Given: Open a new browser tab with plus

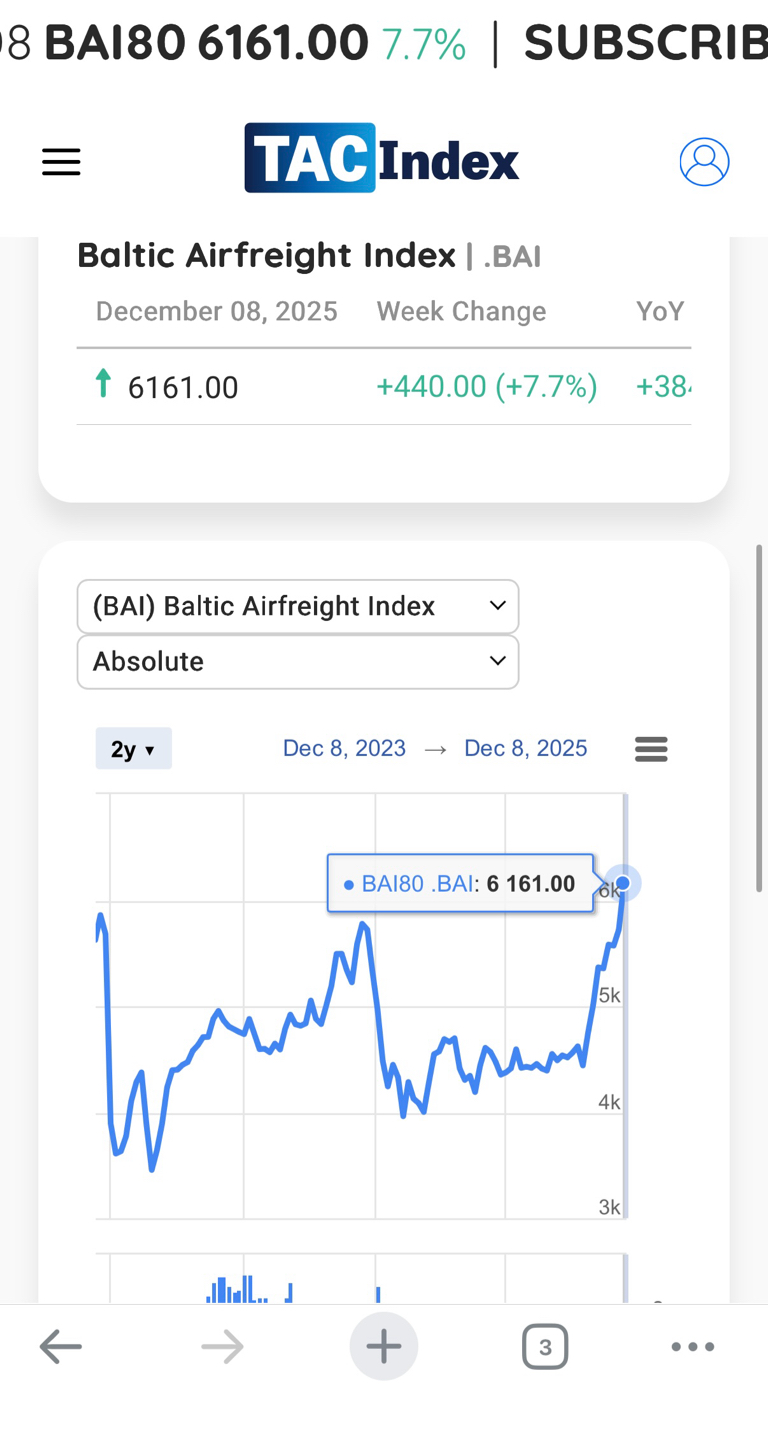Looking at the screenshot, I should (x=384, y=1347).
